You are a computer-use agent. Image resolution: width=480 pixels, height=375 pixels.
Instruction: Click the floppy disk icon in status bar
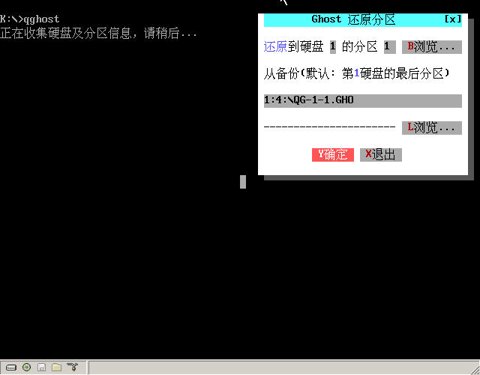tap(42, 367)
